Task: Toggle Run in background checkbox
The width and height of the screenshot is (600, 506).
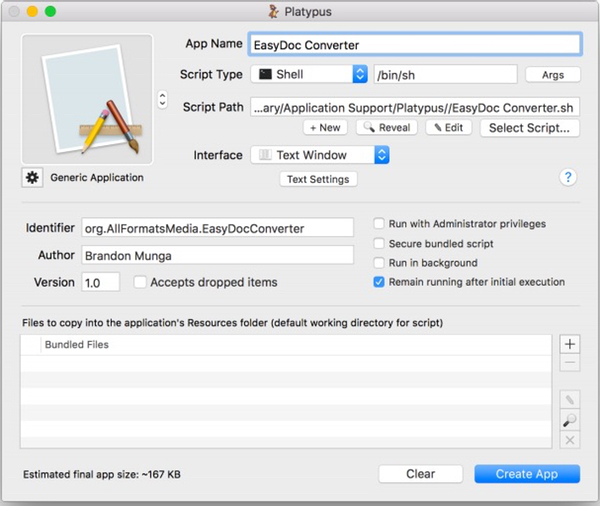Action: pos(379,263)
